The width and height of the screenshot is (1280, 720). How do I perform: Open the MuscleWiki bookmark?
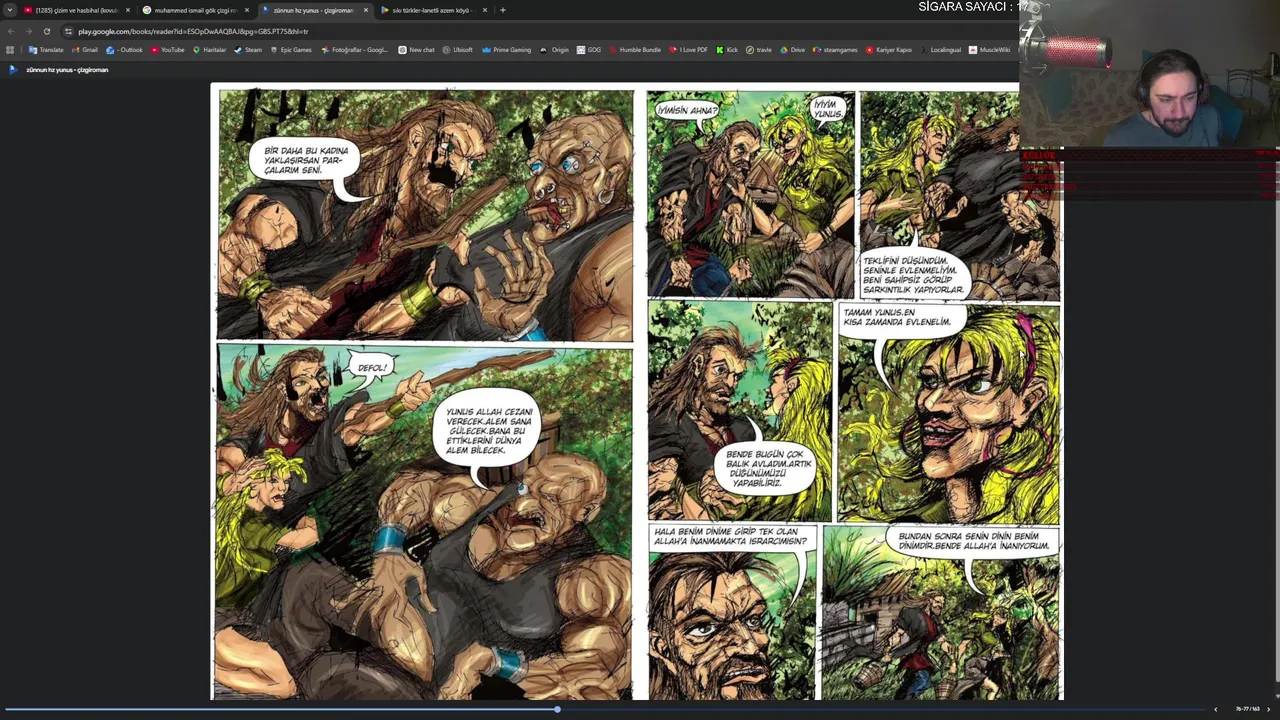coord(990,50)
